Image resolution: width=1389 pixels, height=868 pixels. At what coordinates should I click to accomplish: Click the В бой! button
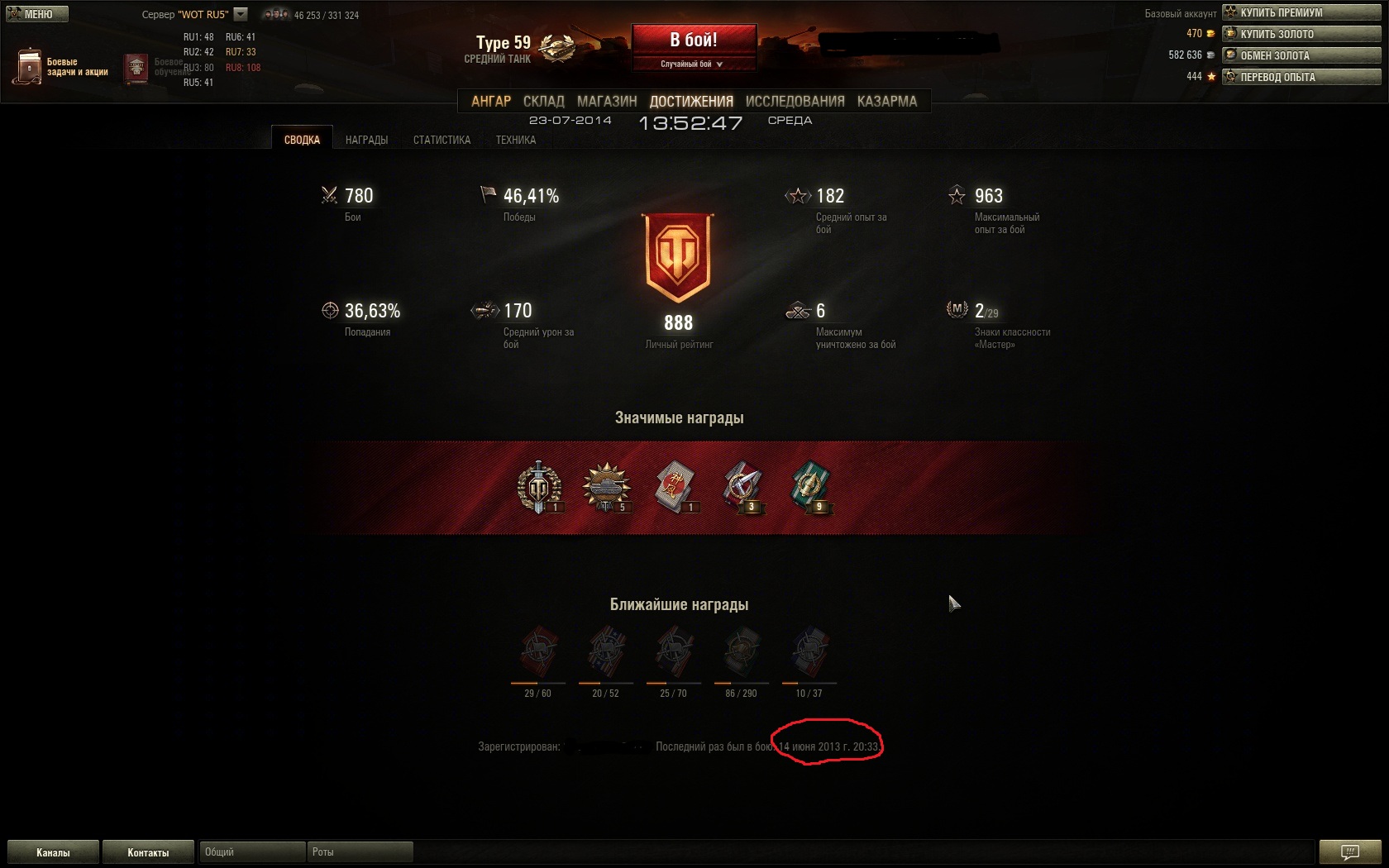tap(694, 40)
